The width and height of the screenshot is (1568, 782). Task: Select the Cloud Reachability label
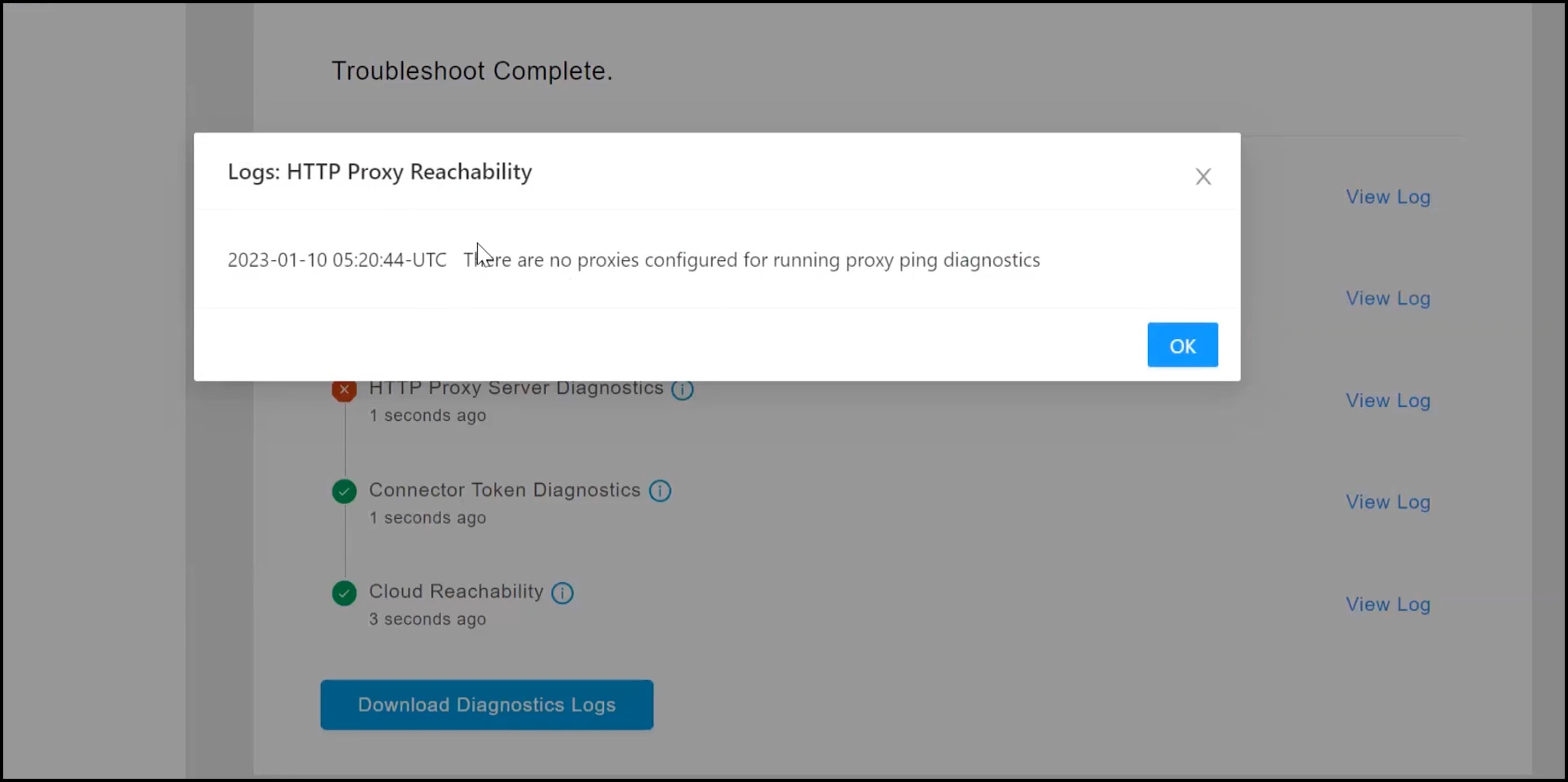[456, 592]
